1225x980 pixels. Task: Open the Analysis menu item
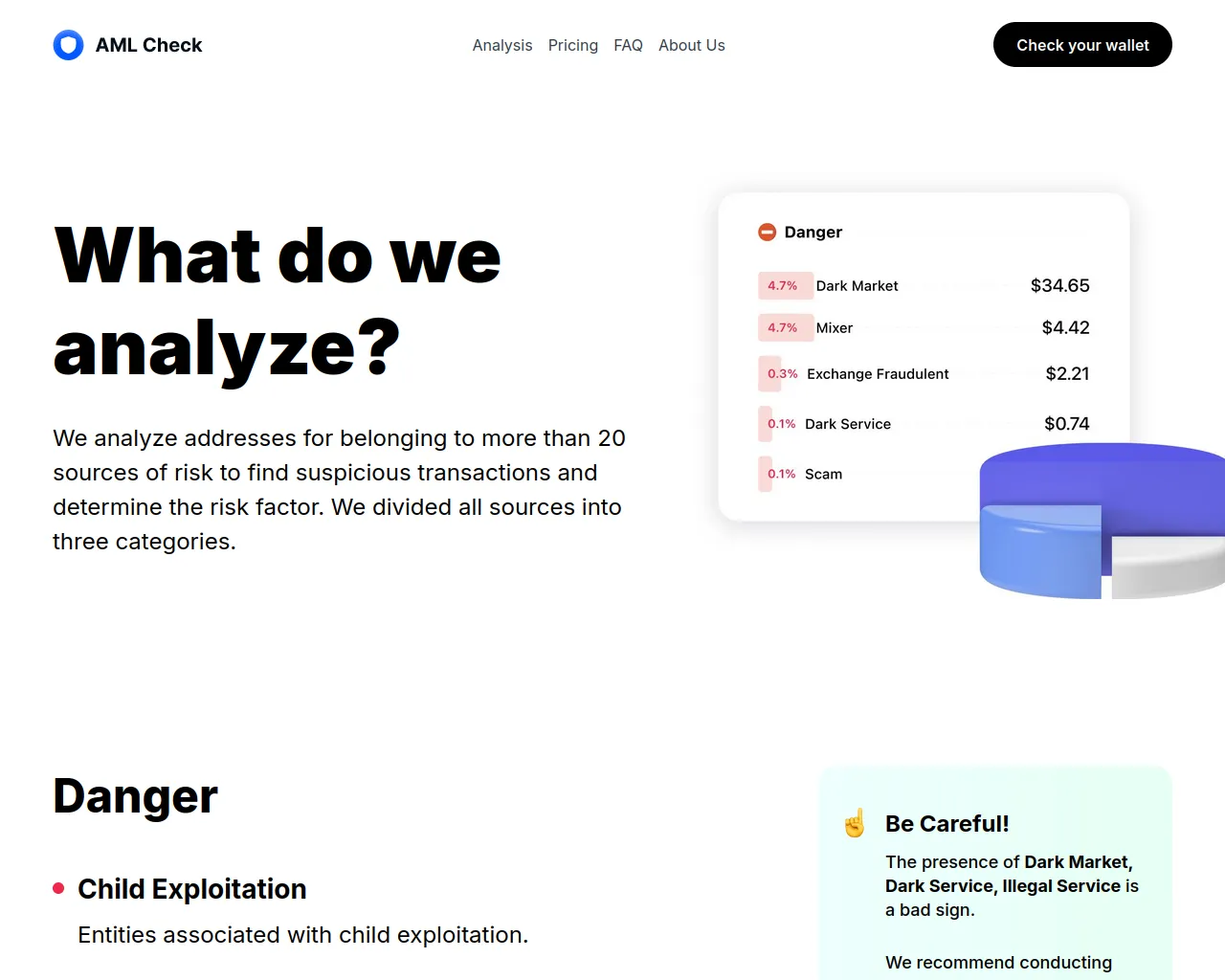coord(502,45)
